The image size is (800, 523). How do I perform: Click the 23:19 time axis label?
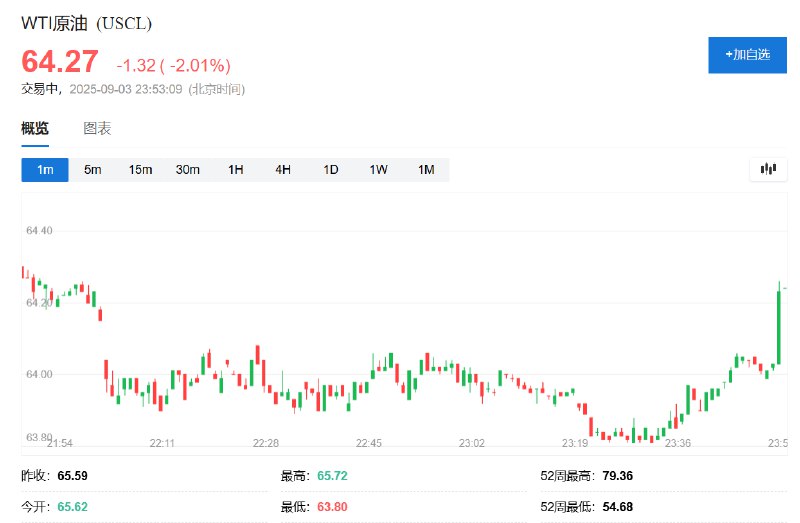point(575,443)
